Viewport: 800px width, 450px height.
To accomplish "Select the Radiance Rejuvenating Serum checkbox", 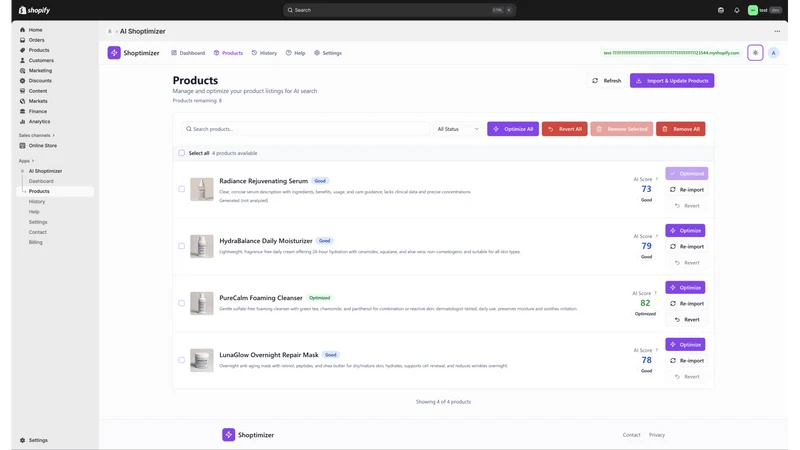I will pyautogui.click(x=182, y=189).
